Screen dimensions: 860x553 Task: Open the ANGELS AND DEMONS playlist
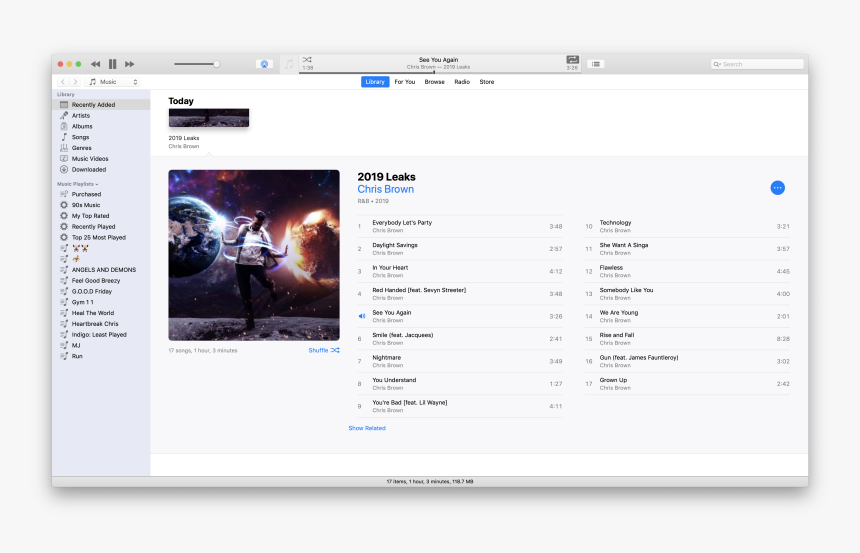pos(101,270)
